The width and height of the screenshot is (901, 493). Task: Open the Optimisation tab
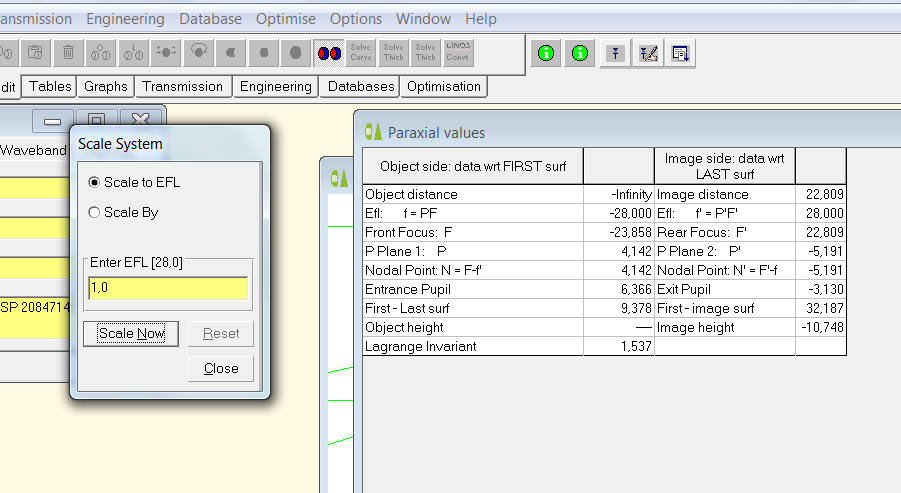tap(443, 87)
